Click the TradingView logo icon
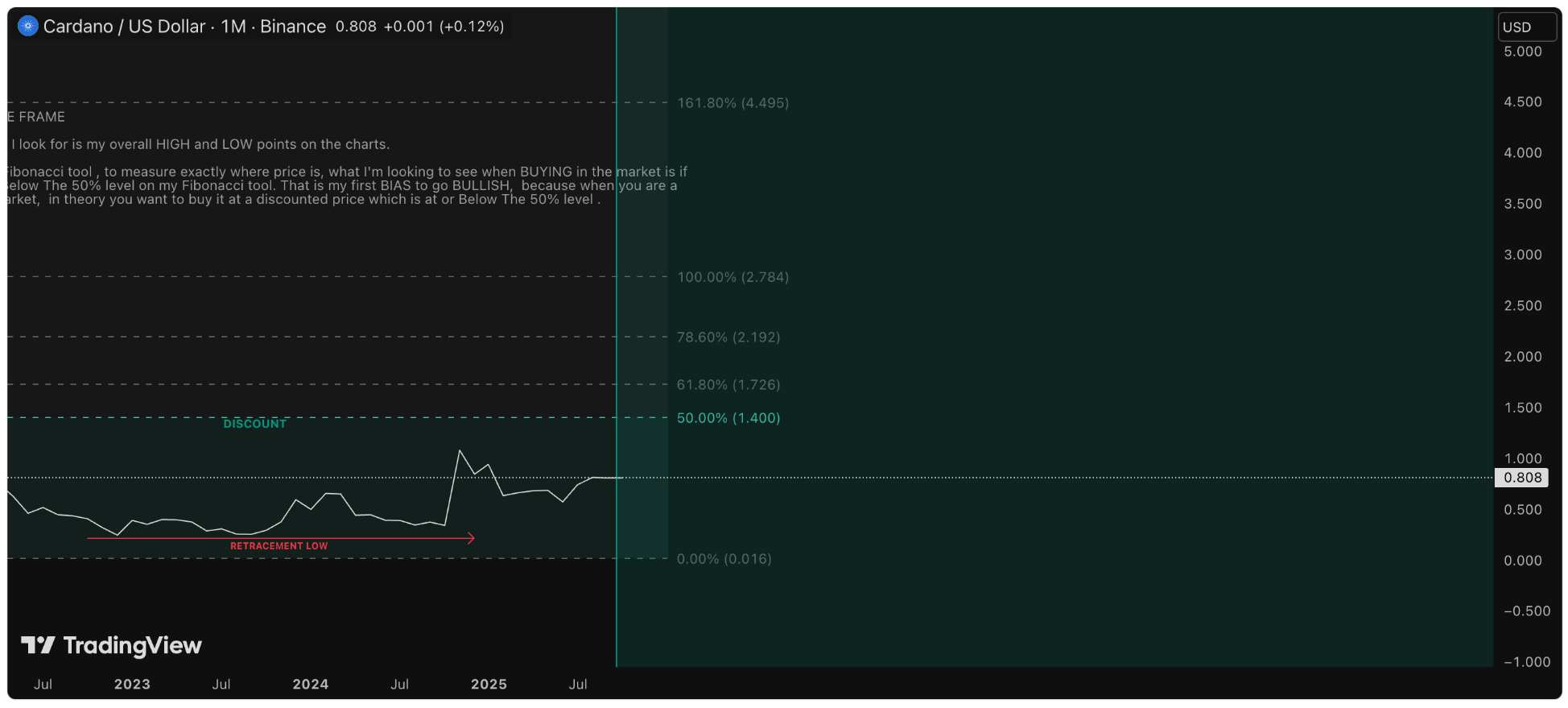Screen dimensions: 1568x708 pyautogui.click(x=38, y=645)
